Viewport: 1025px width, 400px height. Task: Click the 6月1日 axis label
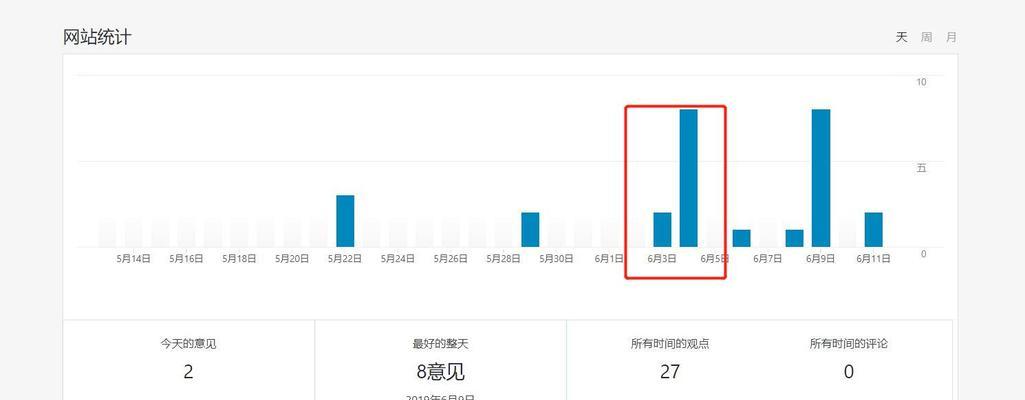tap(609, 259)
